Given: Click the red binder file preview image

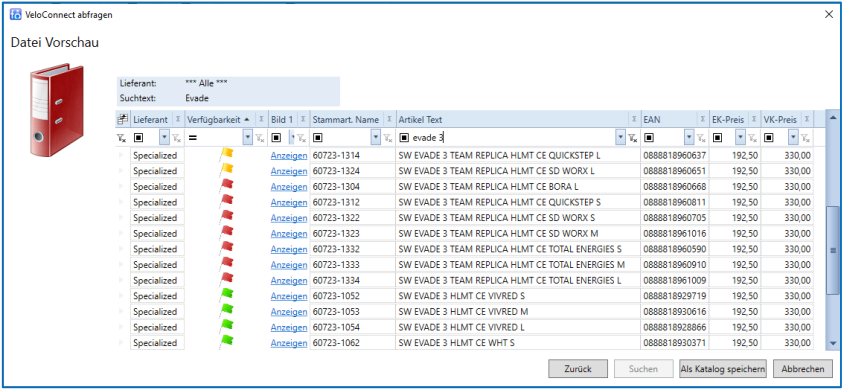Looking at the screenshot, I should tap(56, 110).
